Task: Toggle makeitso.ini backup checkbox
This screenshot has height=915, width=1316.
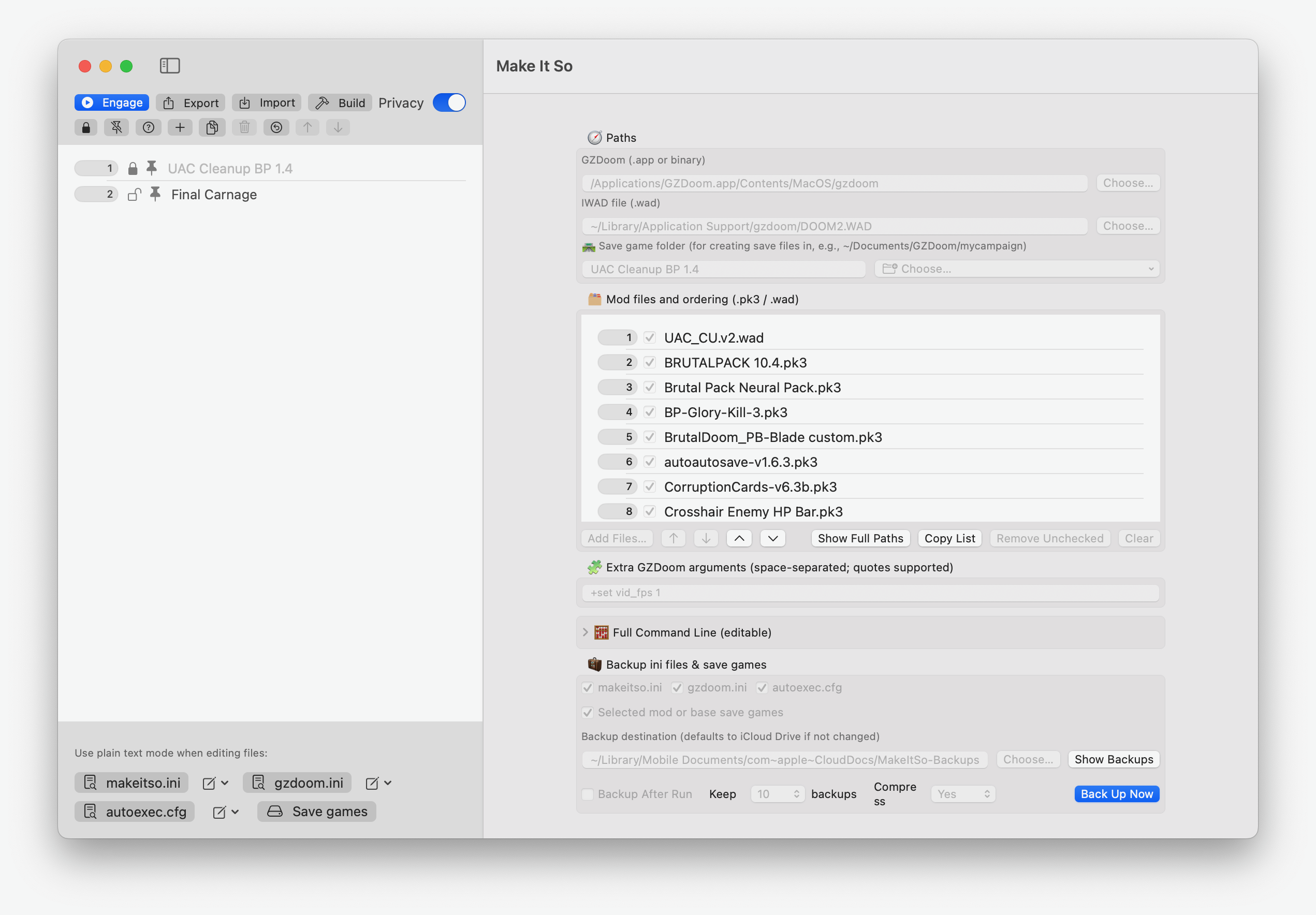Action: tap(588, 687)
